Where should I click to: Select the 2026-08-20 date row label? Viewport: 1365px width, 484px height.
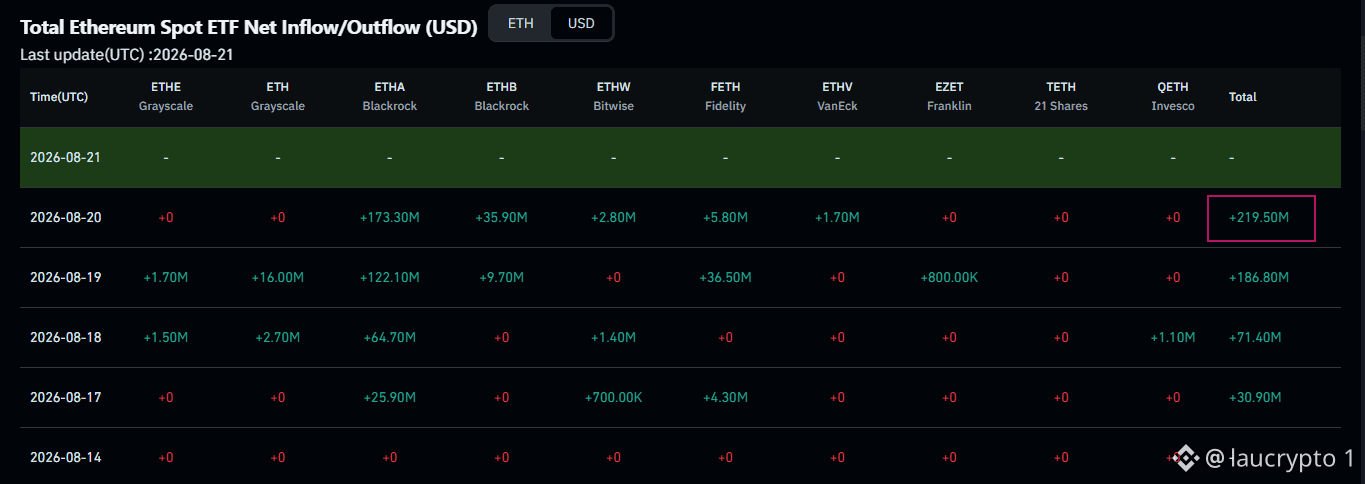tap(65, 217)
